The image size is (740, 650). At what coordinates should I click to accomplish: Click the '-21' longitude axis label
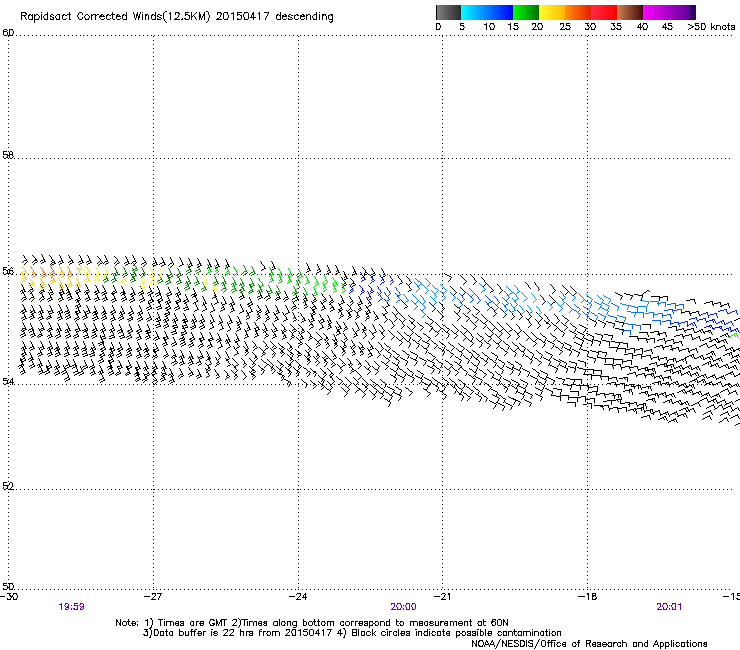click(442, 597)
